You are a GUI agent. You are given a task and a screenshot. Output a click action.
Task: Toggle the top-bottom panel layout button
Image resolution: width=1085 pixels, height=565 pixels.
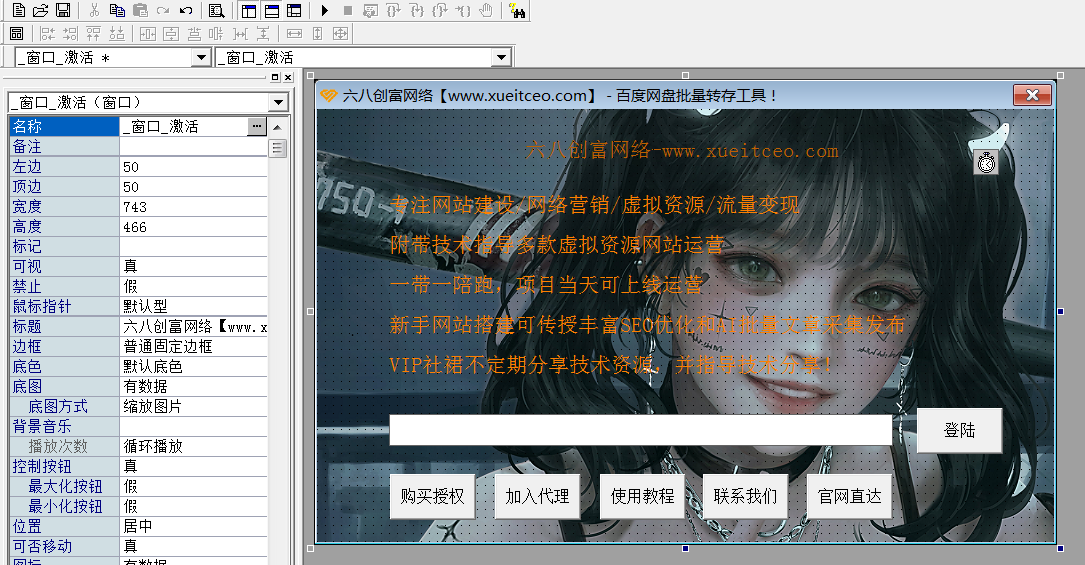click(x=272, y=10)
